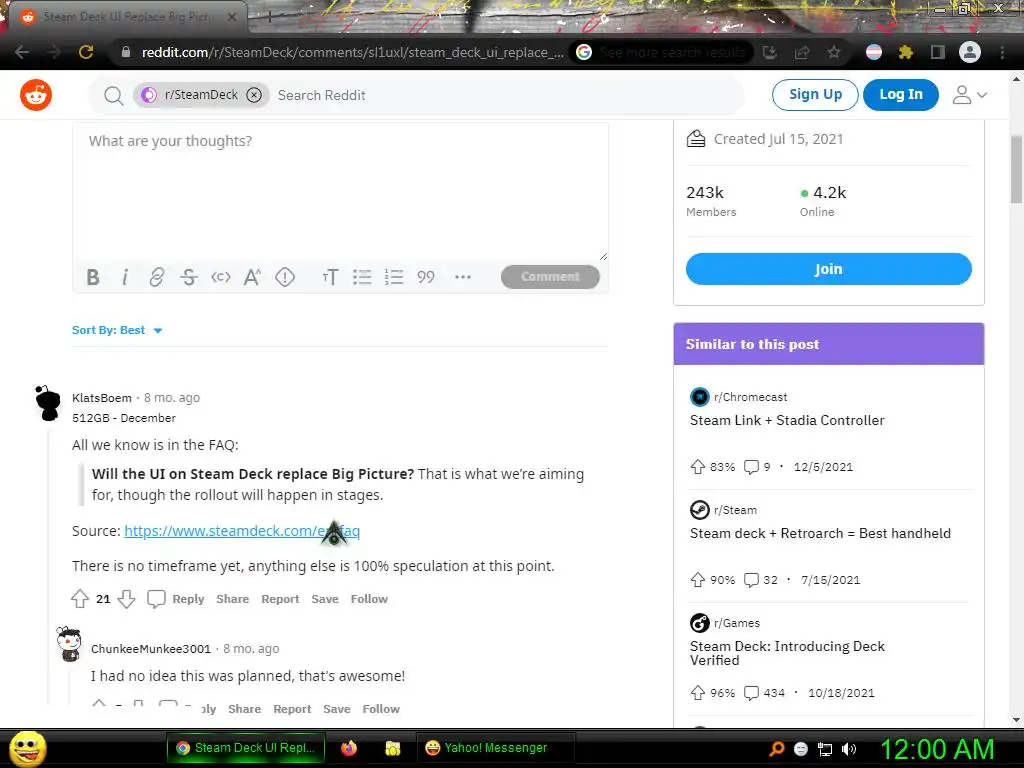Screen dimensions: 1024x768
Task: Follow KlatsBoem's comment
Action: pyautogui.click(x=369, y=599)
